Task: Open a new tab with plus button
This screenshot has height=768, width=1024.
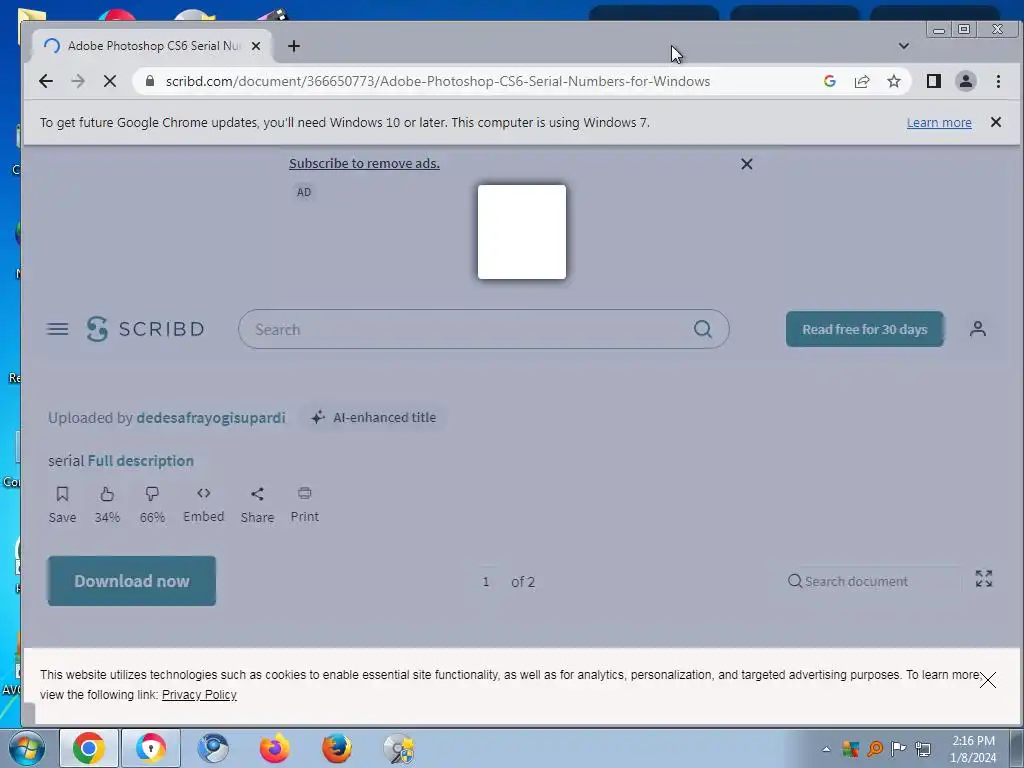Action: 294,46
